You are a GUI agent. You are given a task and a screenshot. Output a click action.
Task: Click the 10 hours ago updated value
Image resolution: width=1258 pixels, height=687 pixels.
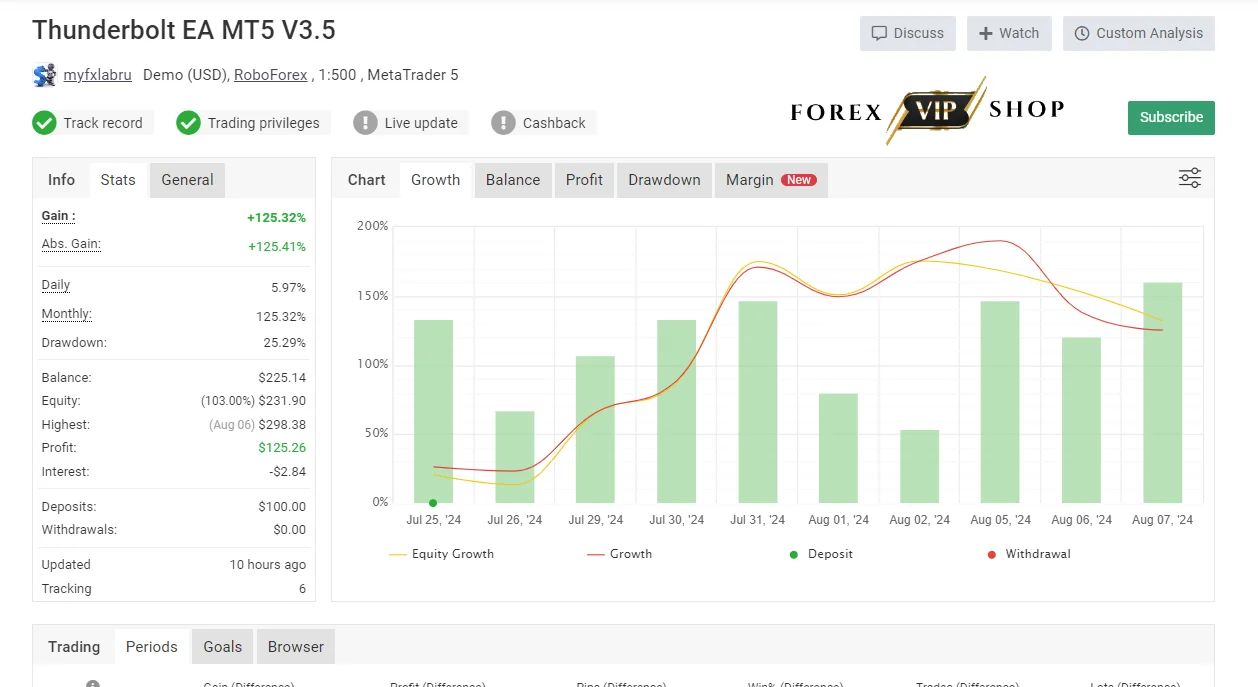pos(268,565)
